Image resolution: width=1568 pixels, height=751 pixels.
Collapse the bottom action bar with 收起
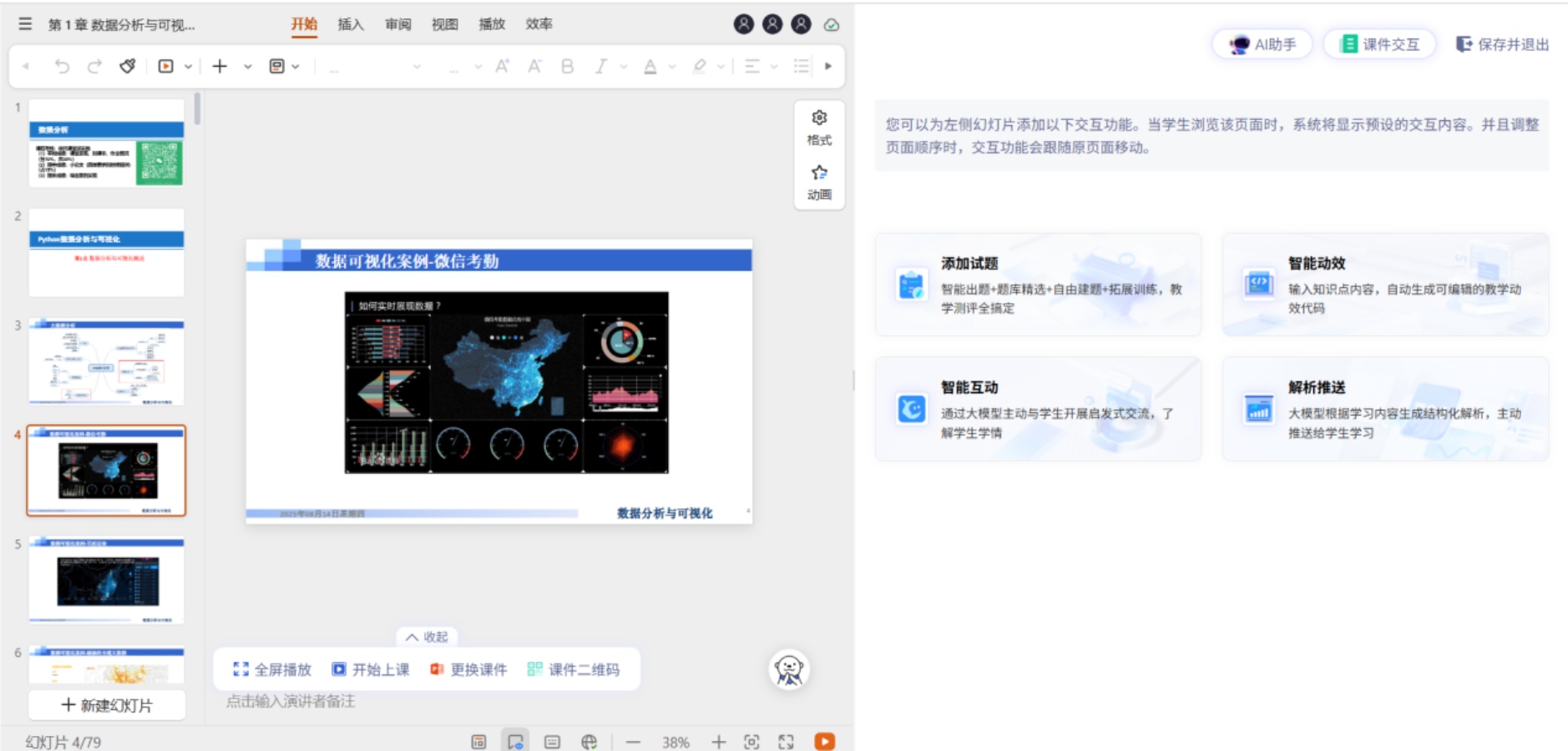[x=427, y=637]
